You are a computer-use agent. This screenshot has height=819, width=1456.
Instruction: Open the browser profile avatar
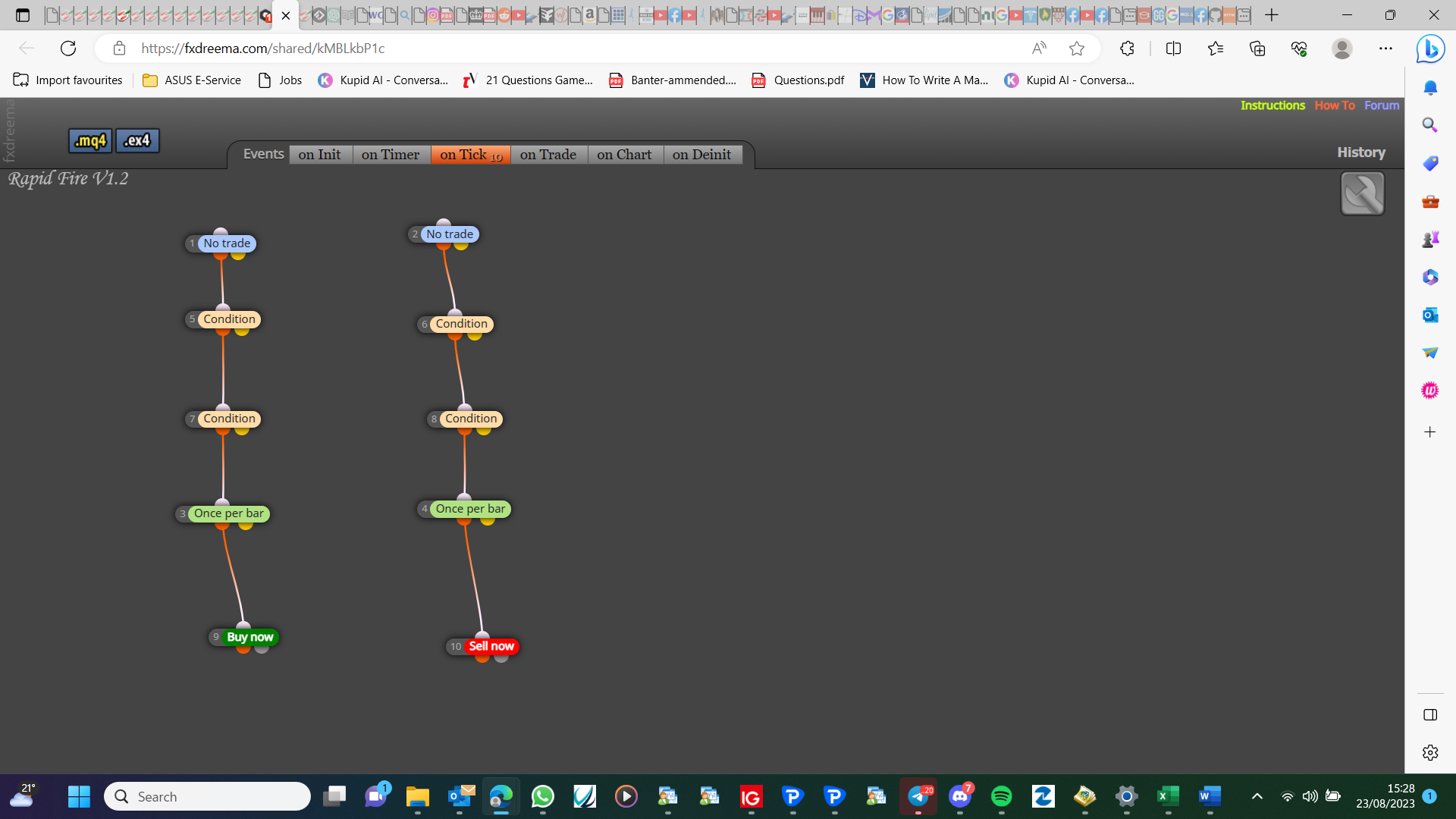coord(1342,49)
